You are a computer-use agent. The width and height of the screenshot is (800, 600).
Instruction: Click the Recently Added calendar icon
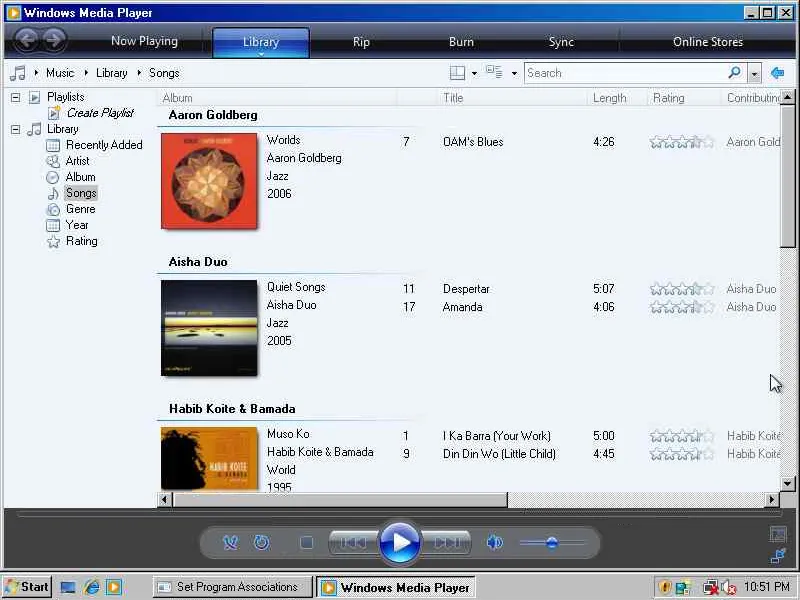[x=53, y=145]
